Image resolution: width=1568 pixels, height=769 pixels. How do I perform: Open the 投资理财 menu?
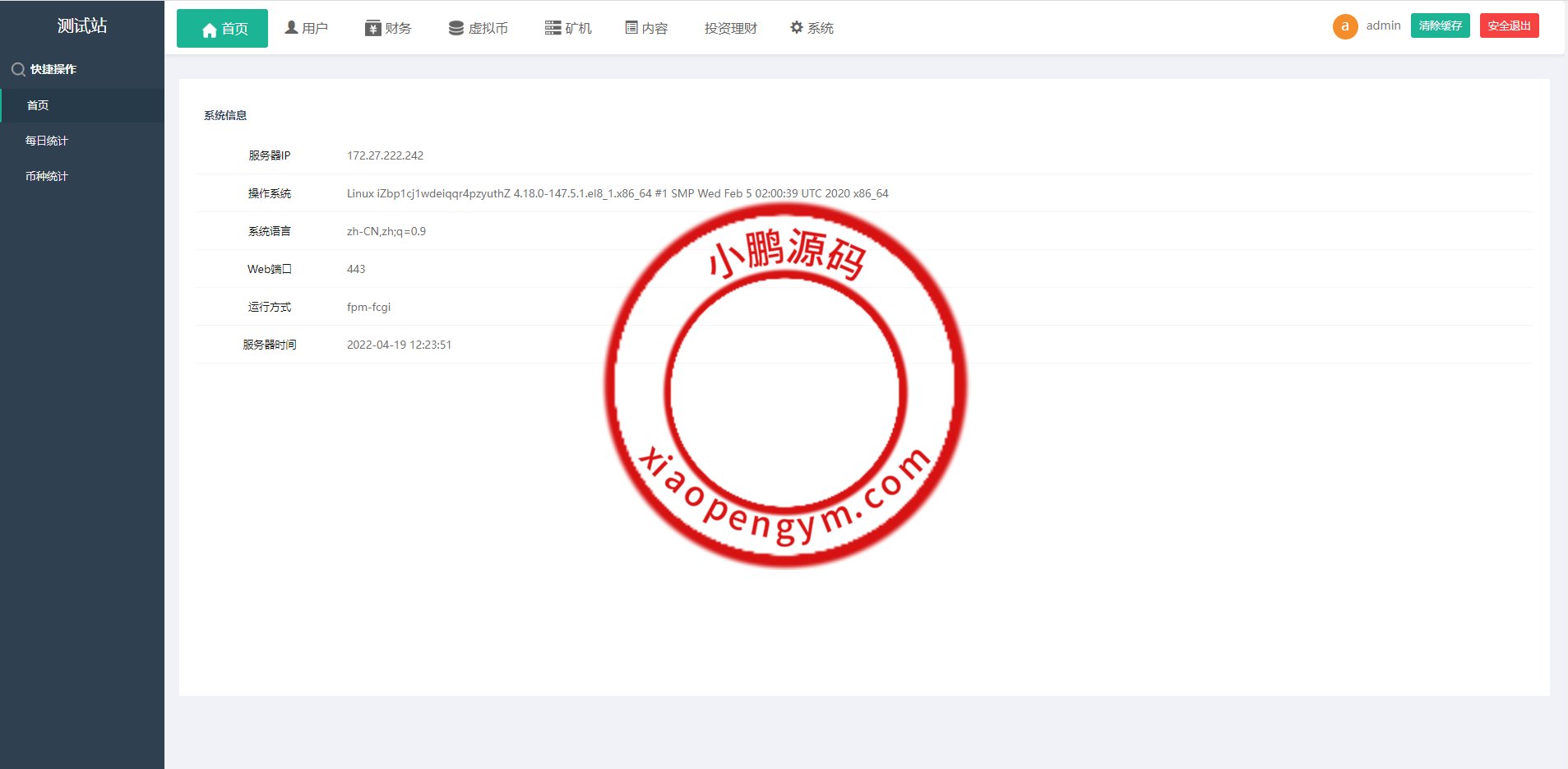[730, 29]
